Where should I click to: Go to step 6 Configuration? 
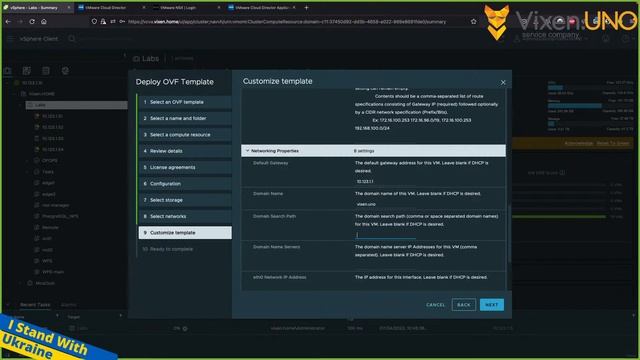185,184
